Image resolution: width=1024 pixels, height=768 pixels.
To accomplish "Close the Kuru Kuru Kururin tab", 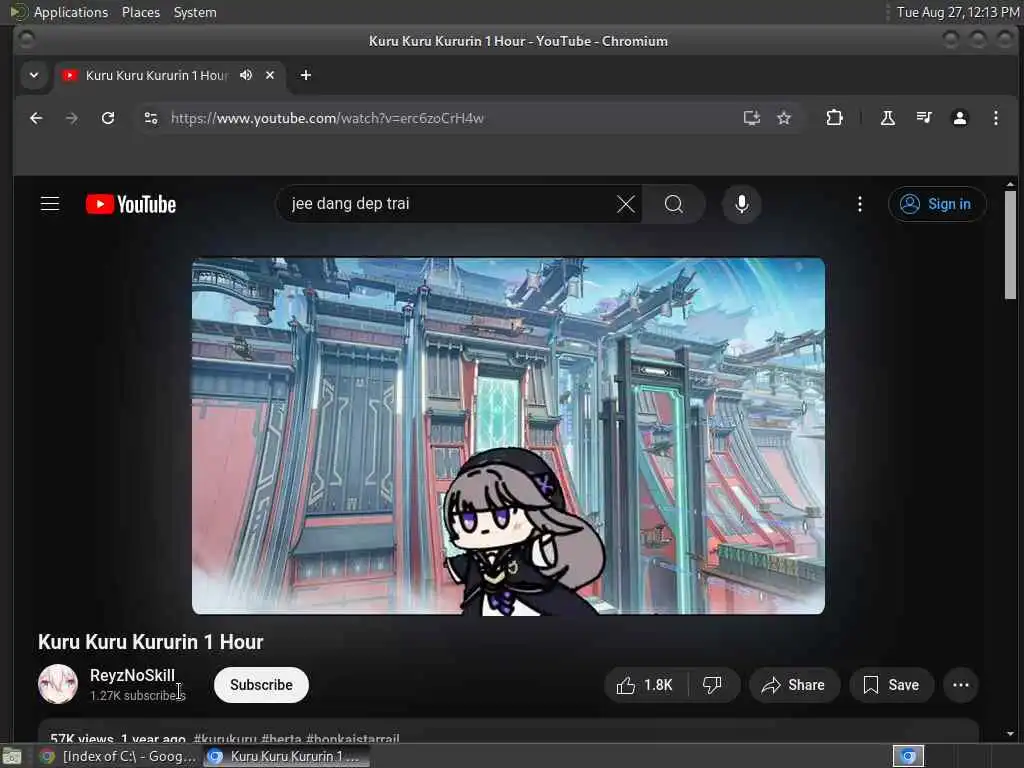I will click(270, 75).
